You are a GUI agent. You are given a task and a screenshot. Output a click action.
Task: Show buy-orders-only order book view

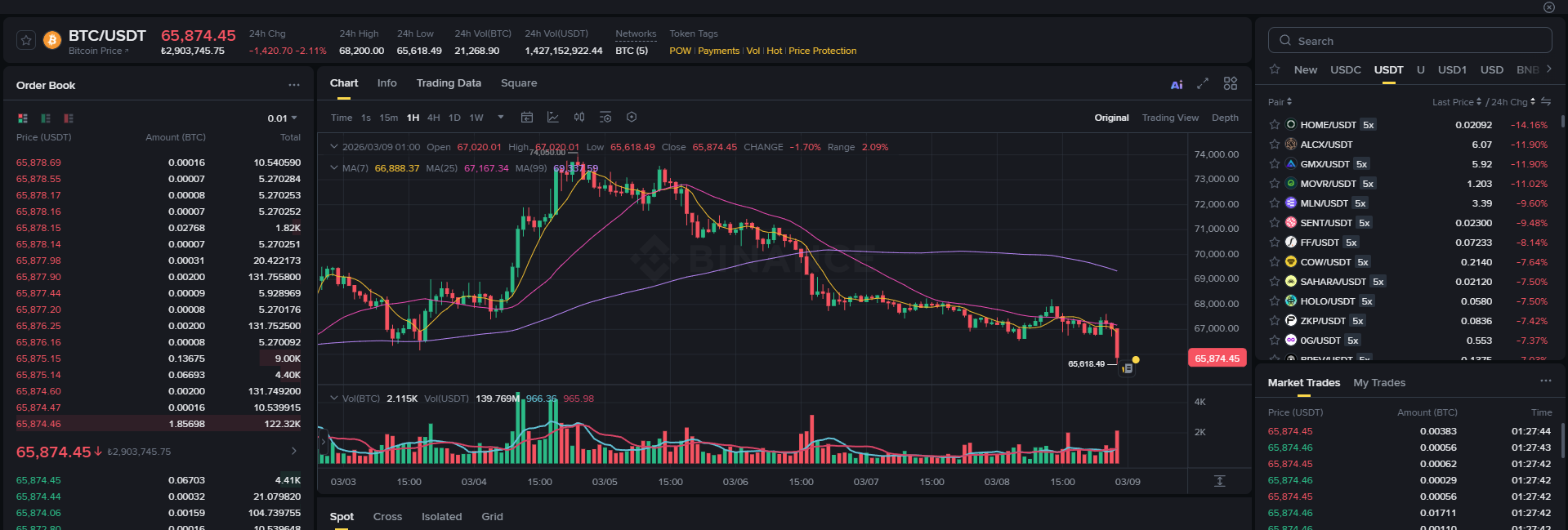point(46,118)
